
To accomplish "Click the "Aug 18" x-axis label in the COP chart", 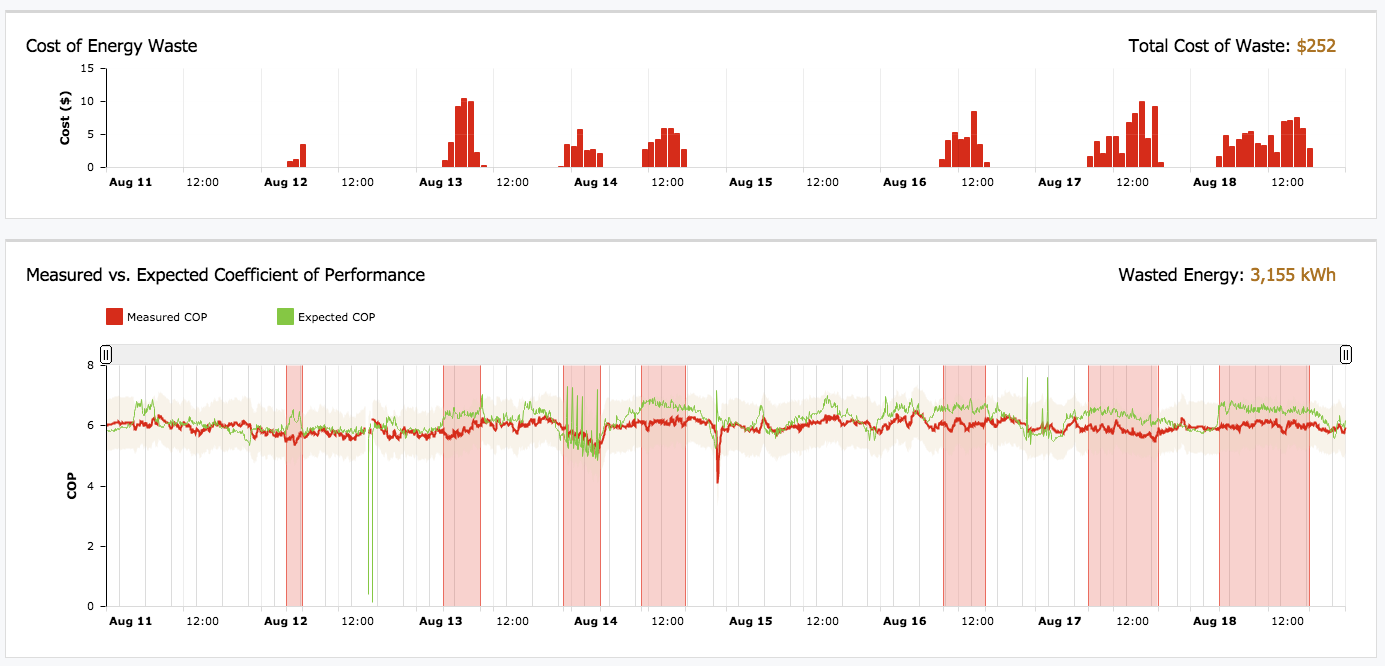I will (1215, 621).
